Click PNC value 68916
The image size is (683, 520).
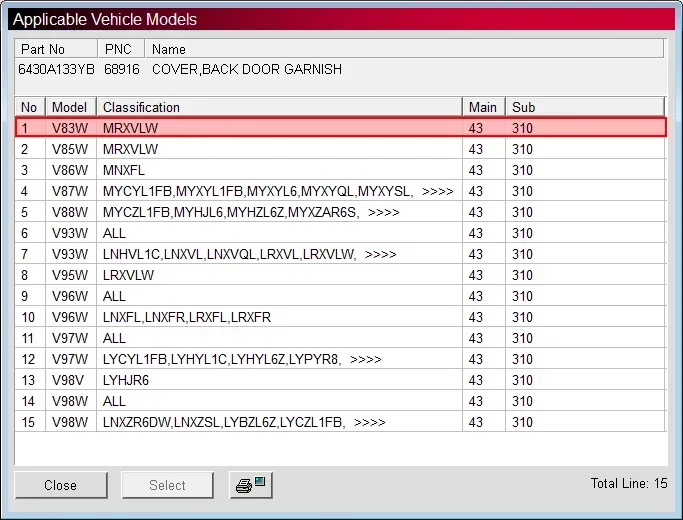(x=122, y=69)
